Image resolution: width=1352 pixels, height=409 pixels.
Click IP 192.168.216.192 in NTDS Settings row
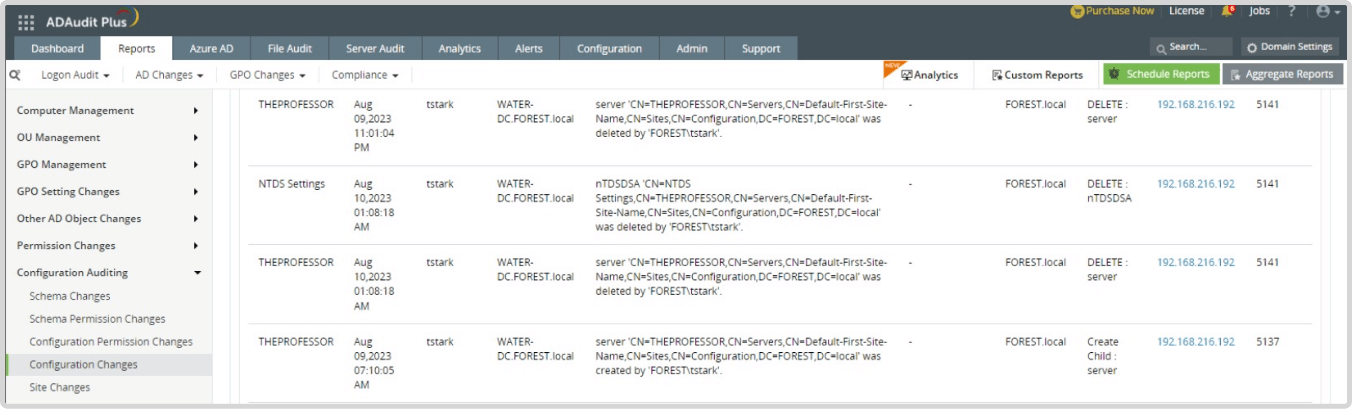point(1195,184)
